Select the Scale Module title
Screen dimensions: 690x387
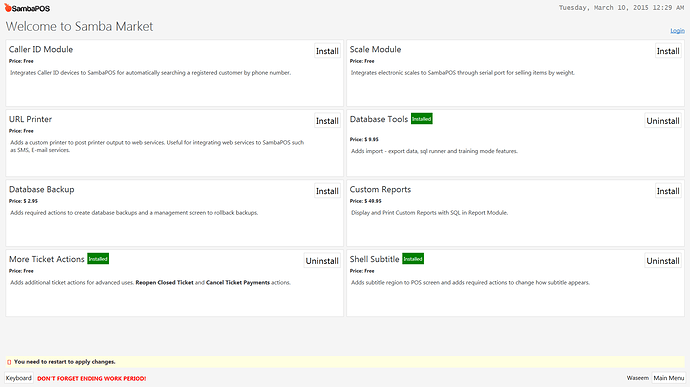pos(375,49)
